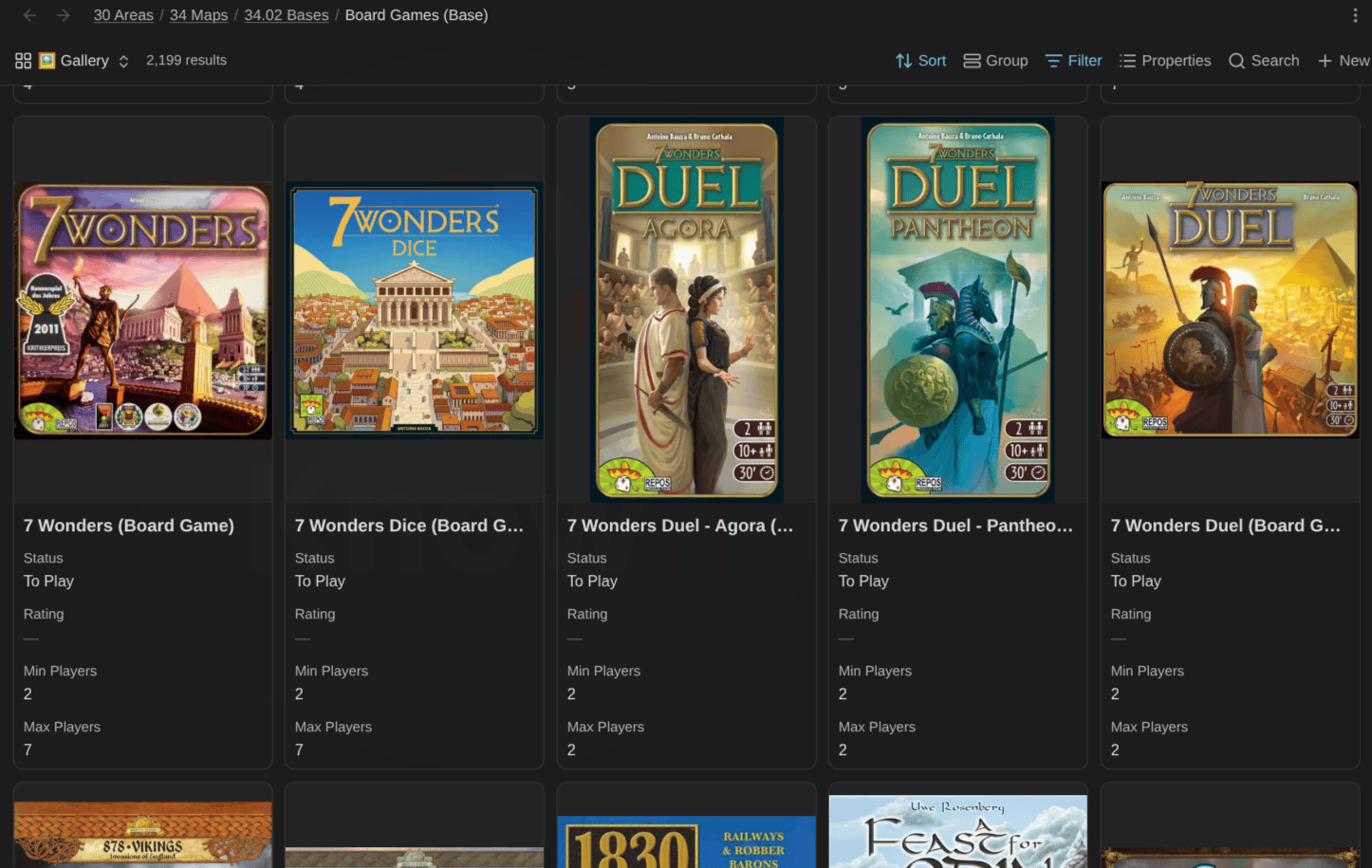The image size is (1372, 868).
Task: Click the Group rows icon
Action: tap(972, 61)
